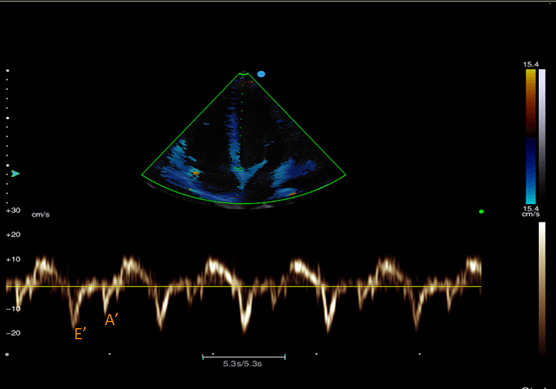Select the A' wave annotation label

(111, 320)
